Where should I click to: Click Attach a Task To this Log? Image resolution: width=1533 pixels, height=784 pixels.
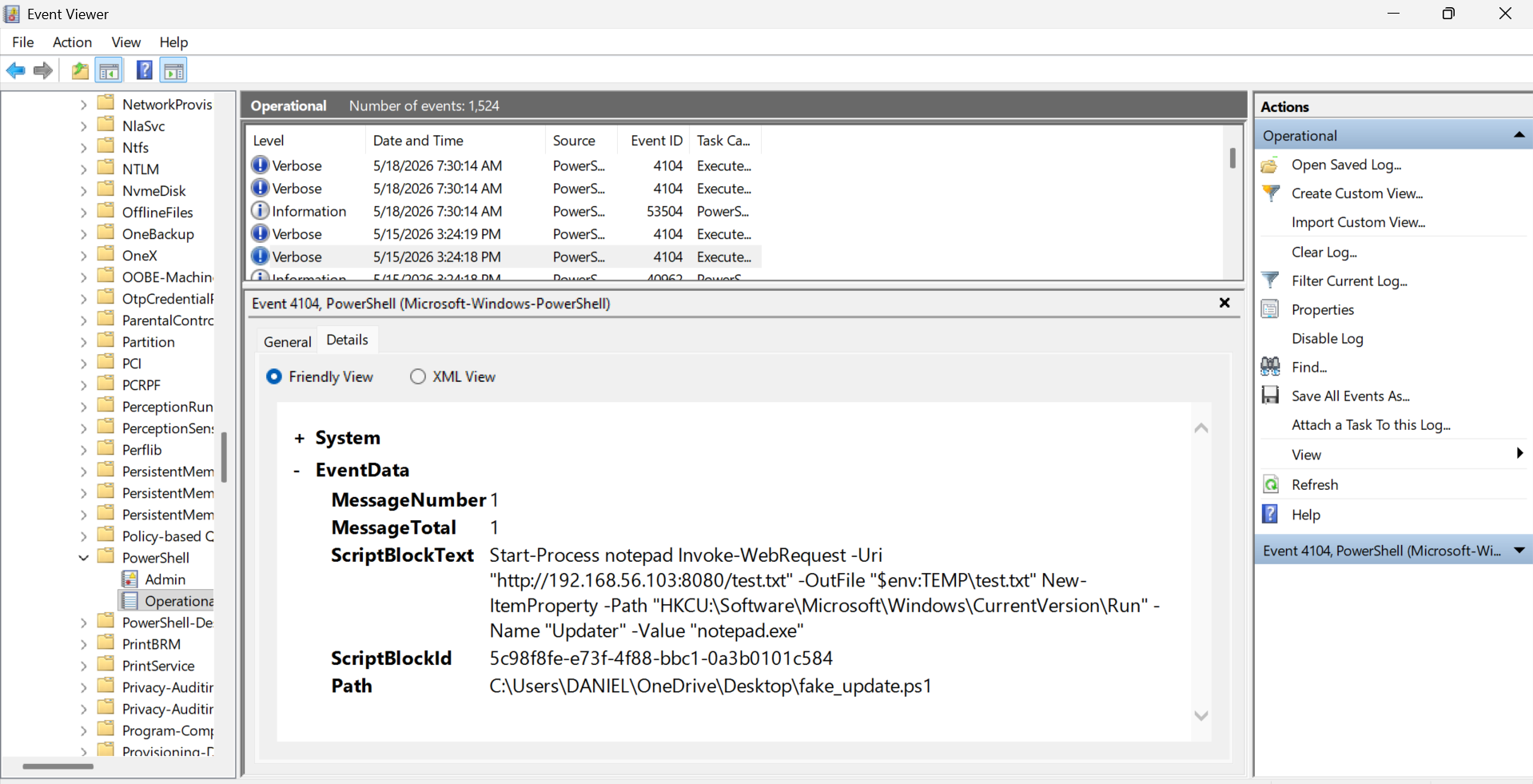click(x=1371, y=424)
